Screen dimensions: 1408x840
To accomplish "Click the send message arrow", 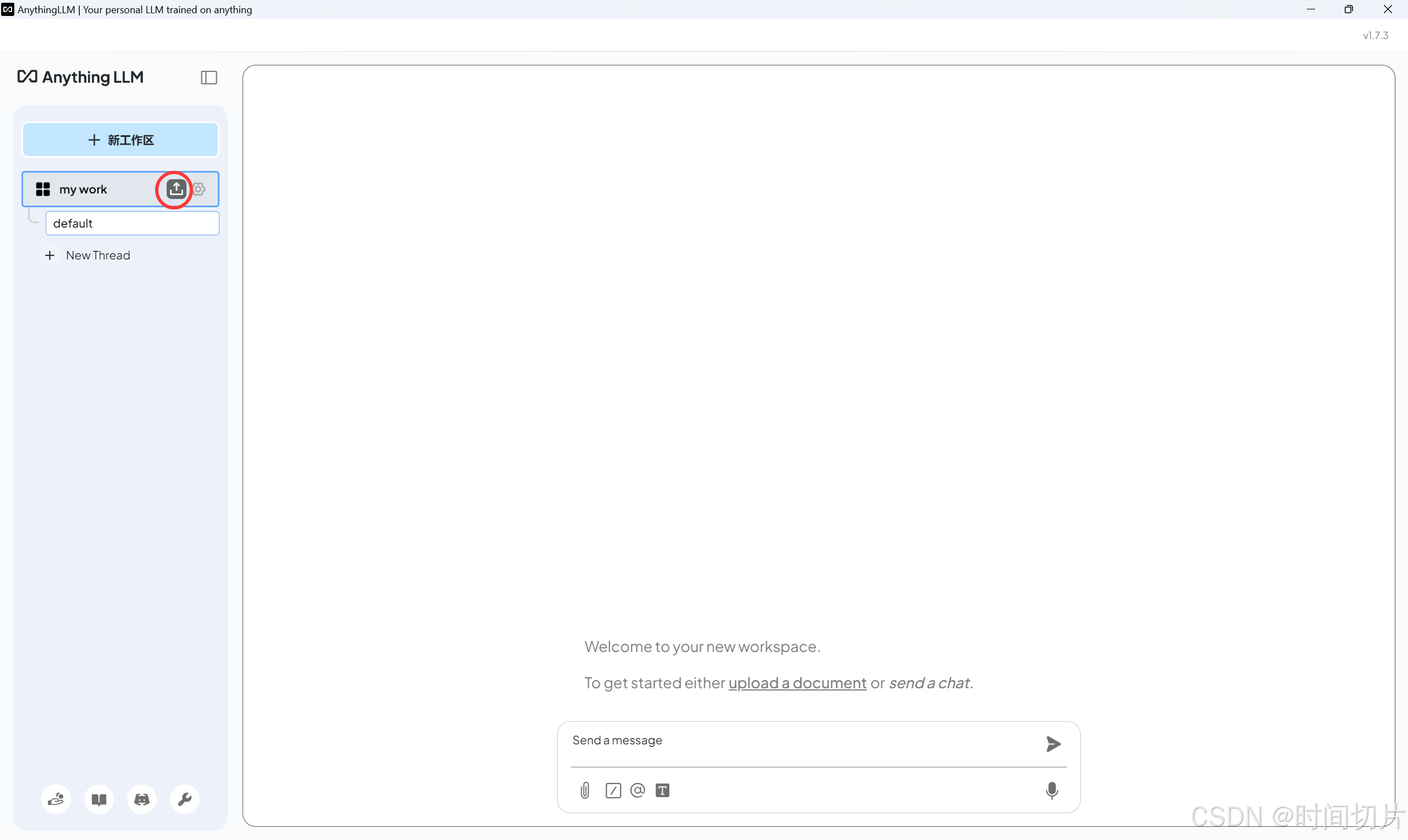I will tap(1053, 744).
